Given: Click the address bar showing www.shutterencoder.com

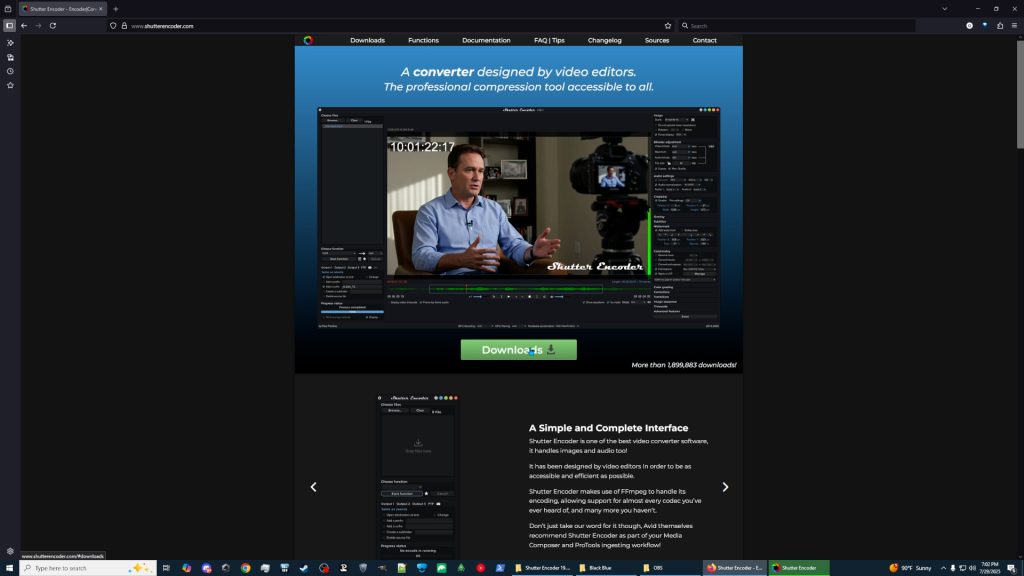Looking at the screenshot, I should [392, 26].
